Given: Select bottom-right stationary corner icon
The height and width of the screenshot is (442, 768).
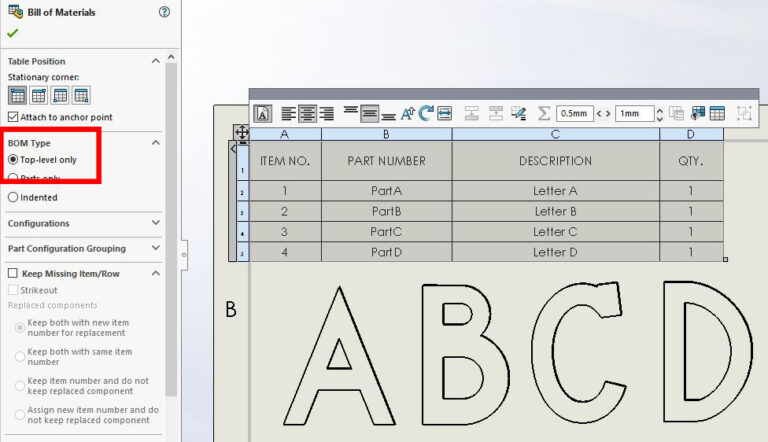Looking at the screenshot, I should click(82, 96).
